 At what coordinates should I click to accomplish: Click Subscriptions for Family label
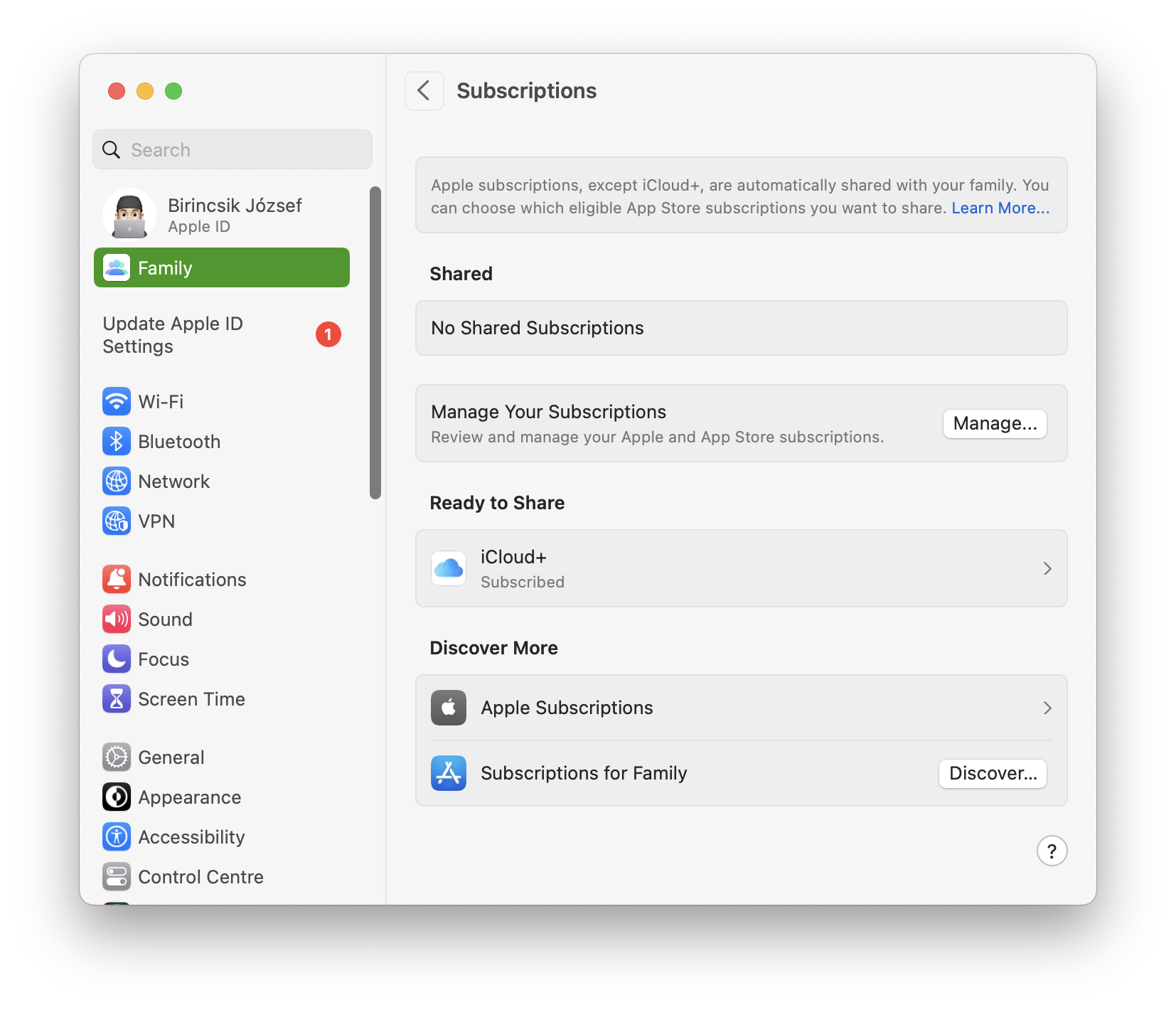(x=584, y=773)
